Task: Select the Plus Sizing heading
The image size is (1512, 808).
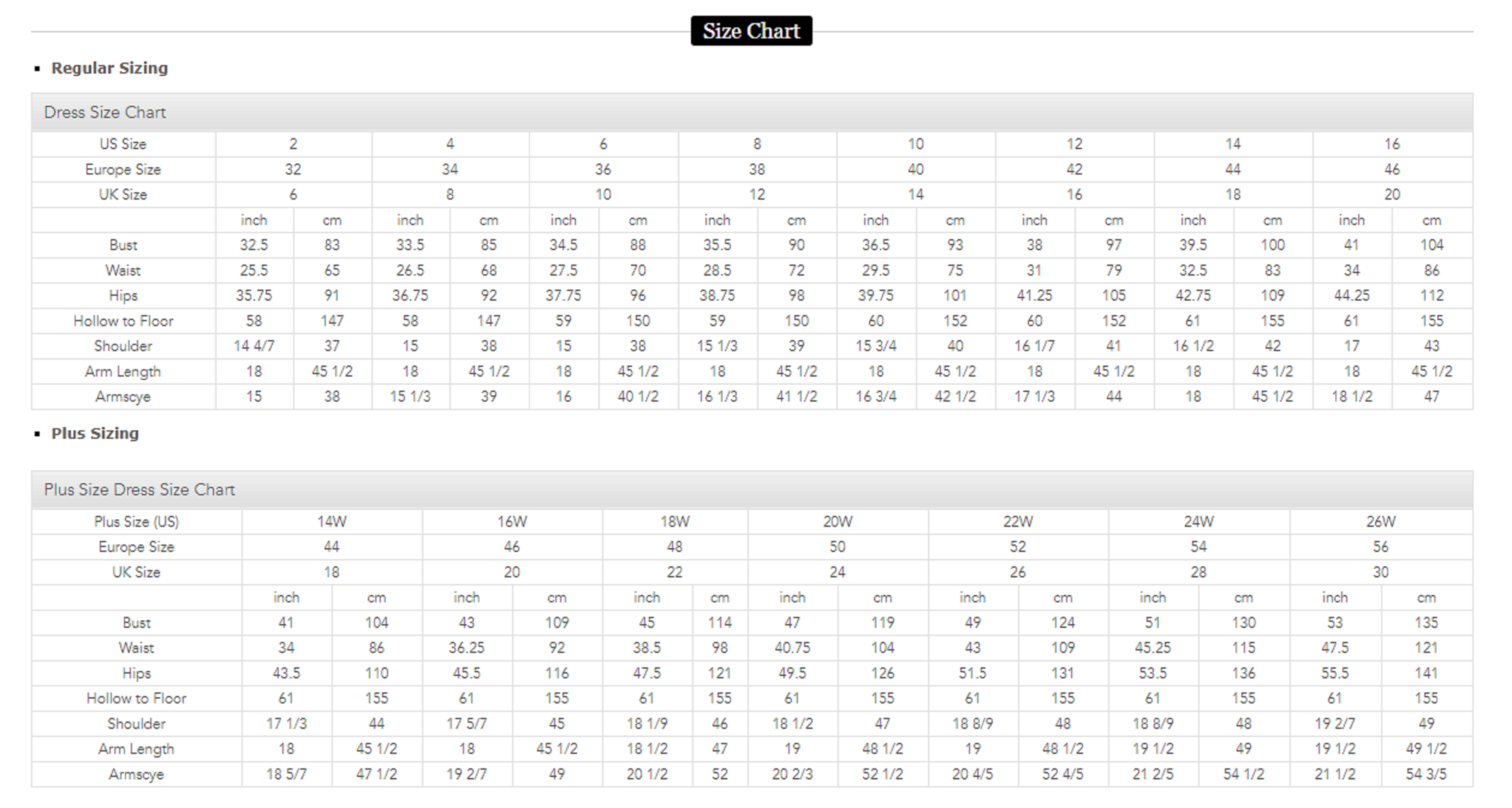Action: [x=95, y=433]
